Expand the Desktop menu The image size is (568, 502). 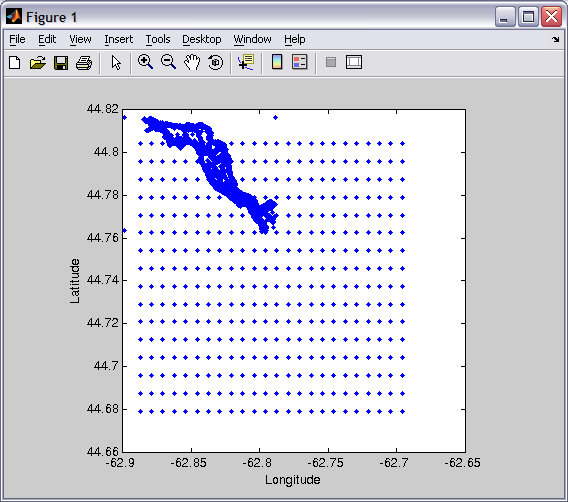point(201,39)
